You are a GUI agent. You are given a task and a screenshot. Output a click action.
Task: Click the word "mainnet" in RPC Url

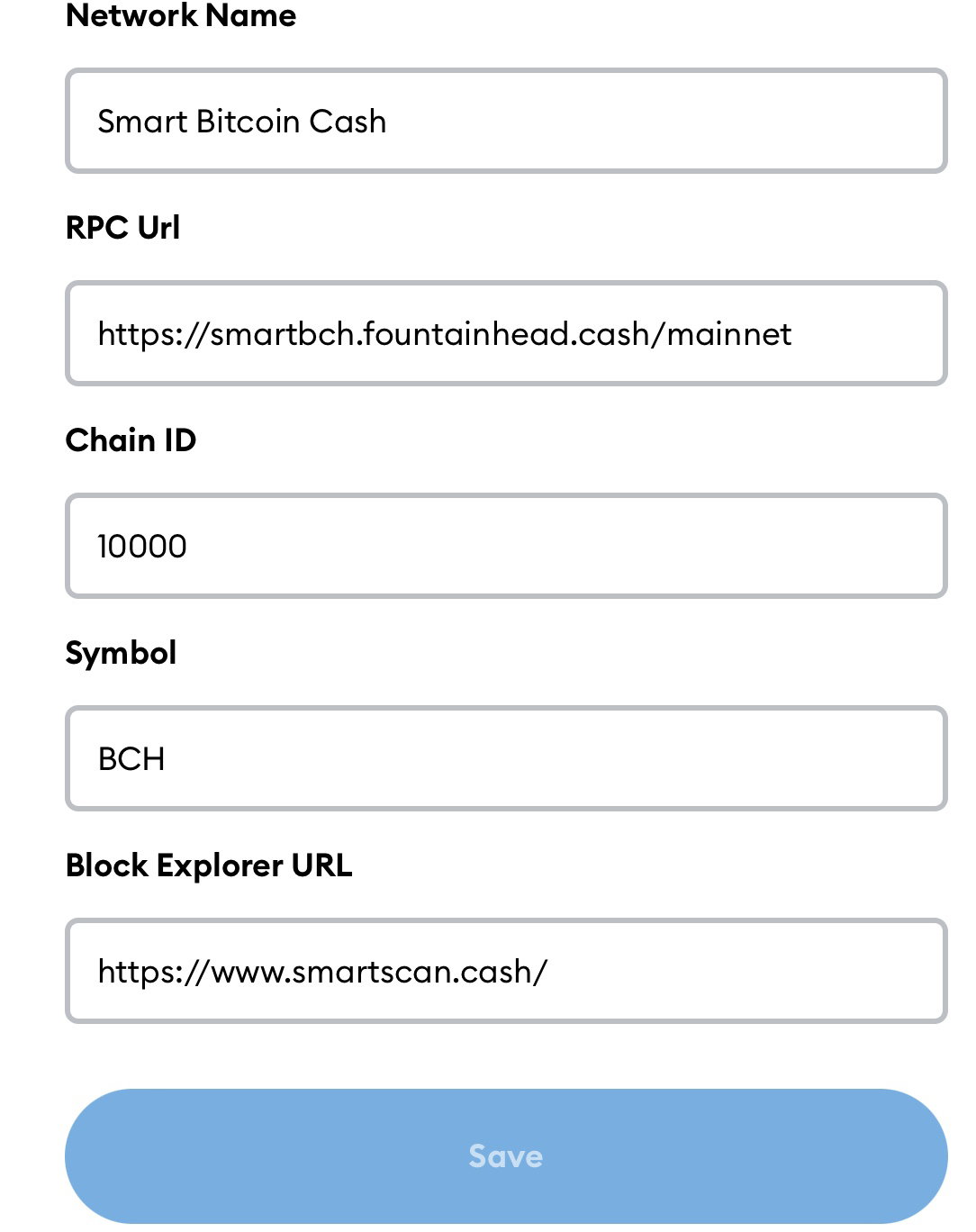pyautogui.click(x=729, y=334)
